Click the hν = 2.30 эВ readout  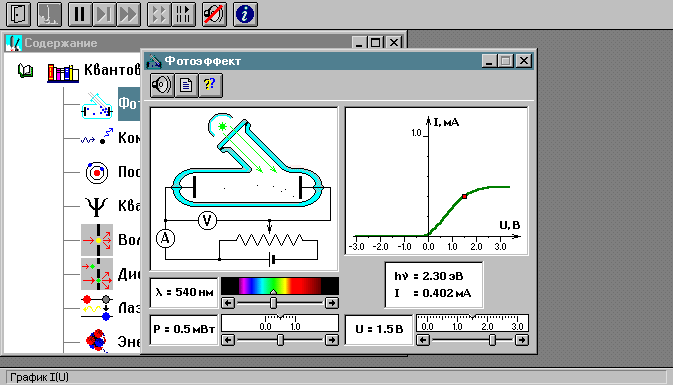(429, 276)
